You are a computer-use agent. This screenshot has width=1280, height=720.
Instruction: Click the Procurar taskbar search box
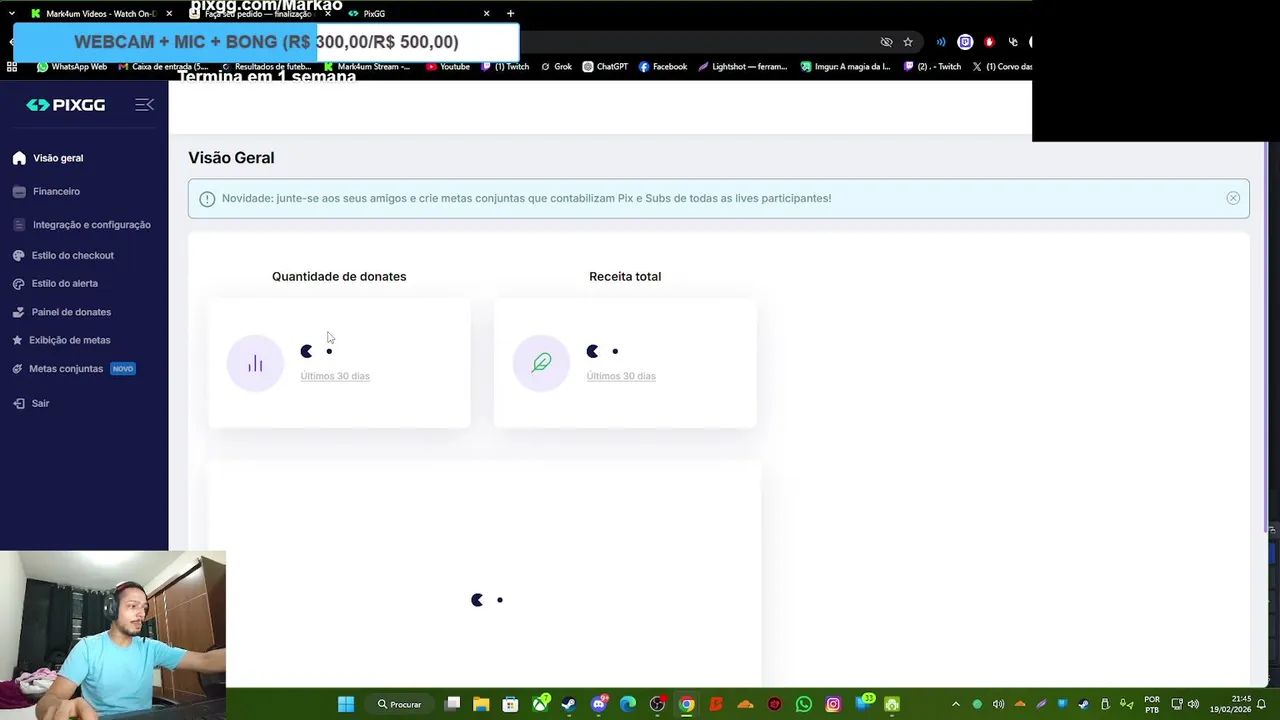pyautogui.click(x=400, y=704)
